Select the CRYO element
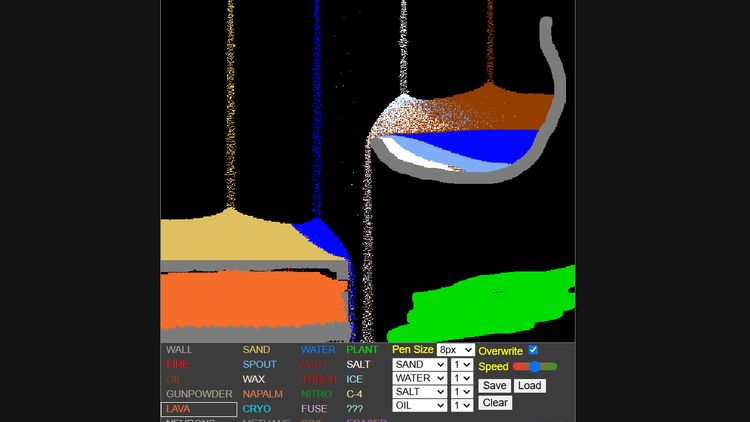750x422 pixels. click(257, 409)
